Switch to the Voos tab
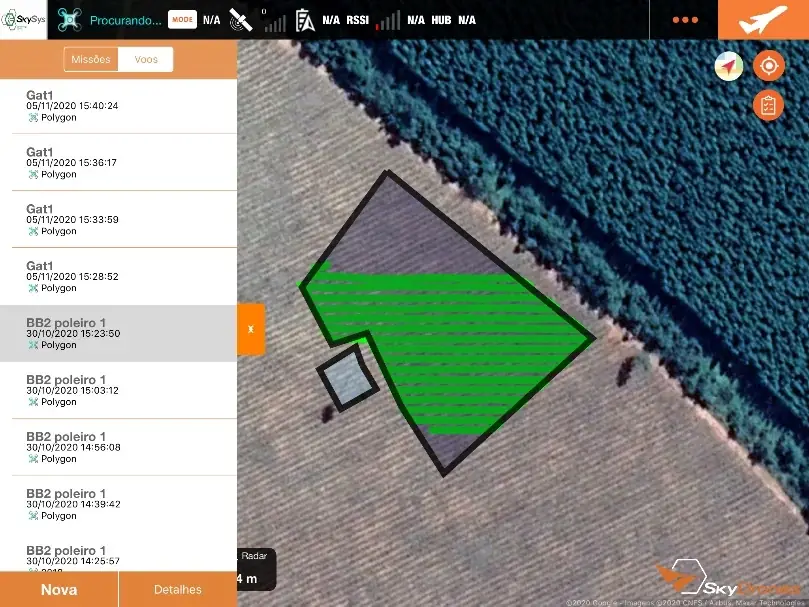This screenshot has height=607, width=809. coord(146,59)
